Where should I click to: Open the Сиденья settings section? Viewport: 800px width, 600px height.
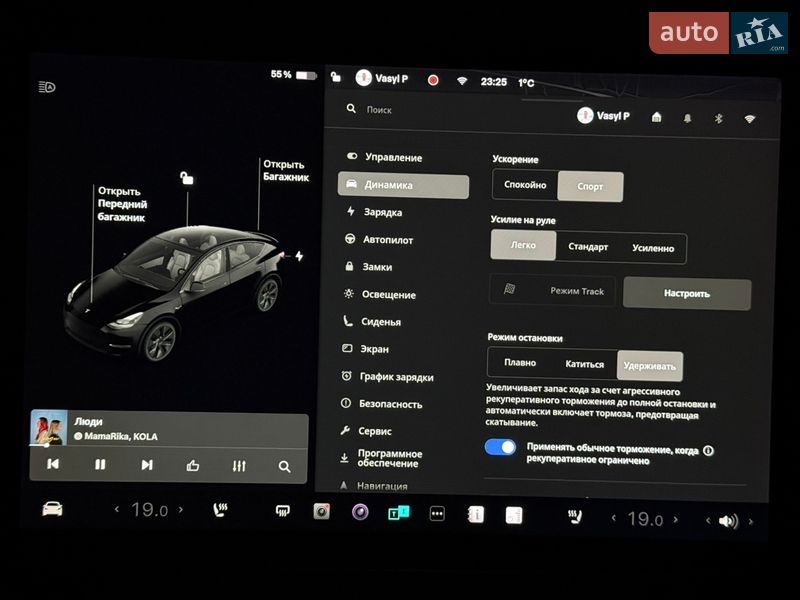[380, 322]
